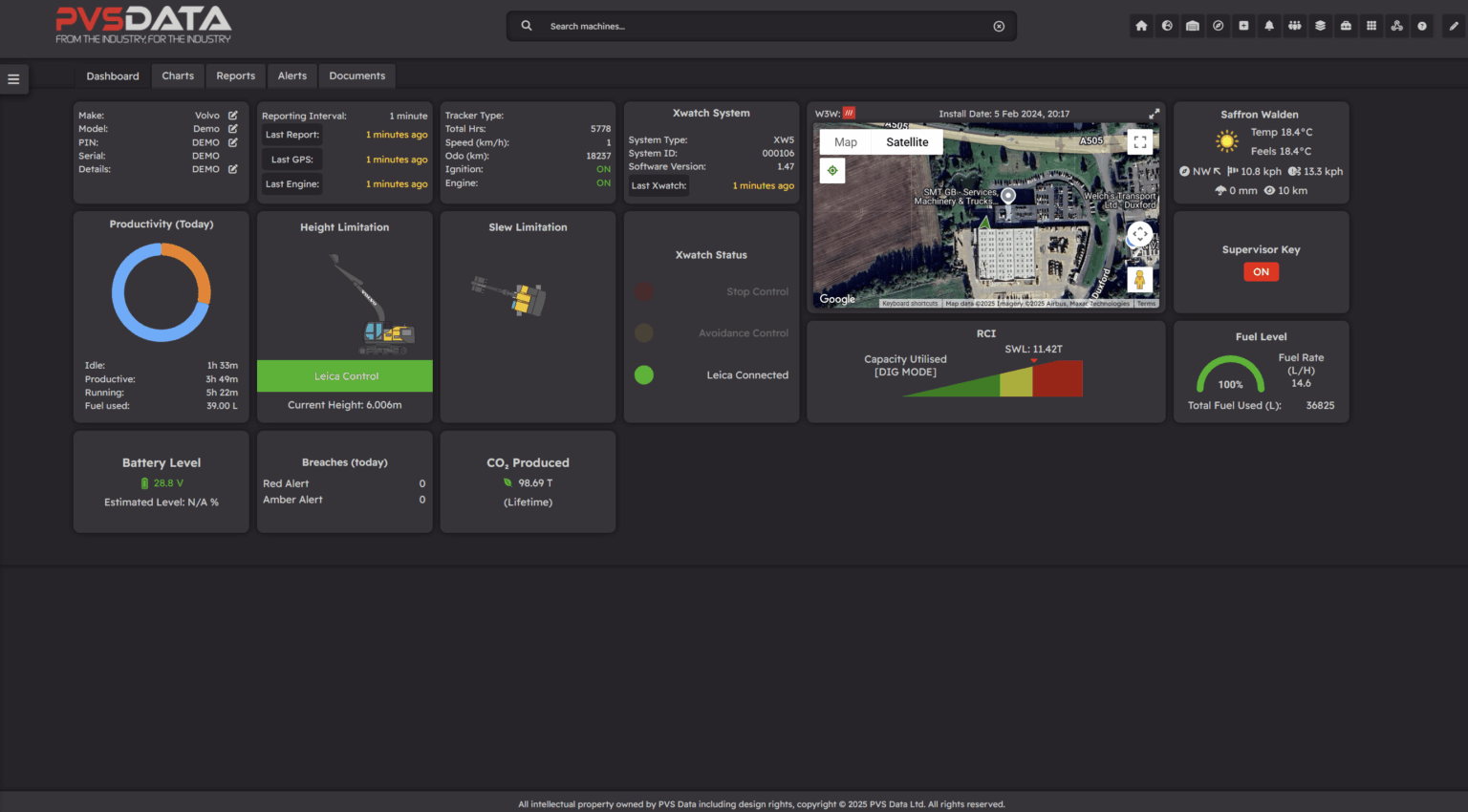The height and width of the screenshot is (812, 1468).
Task: Switch map to Satellite view
Action: [x=906, y=142]
